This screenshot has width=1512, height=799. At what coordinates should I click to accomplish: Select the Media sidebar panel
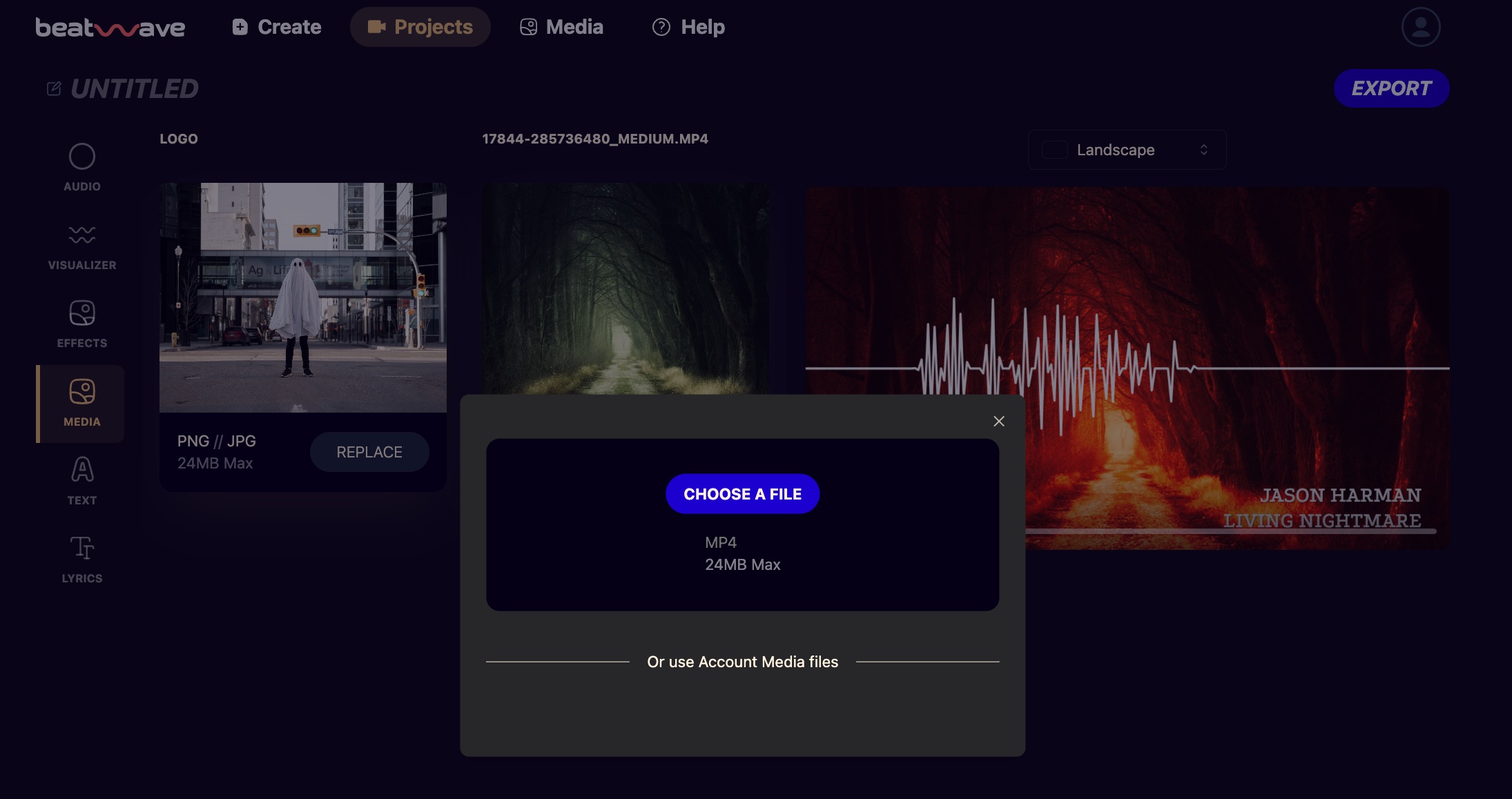[x=81, y=404]
